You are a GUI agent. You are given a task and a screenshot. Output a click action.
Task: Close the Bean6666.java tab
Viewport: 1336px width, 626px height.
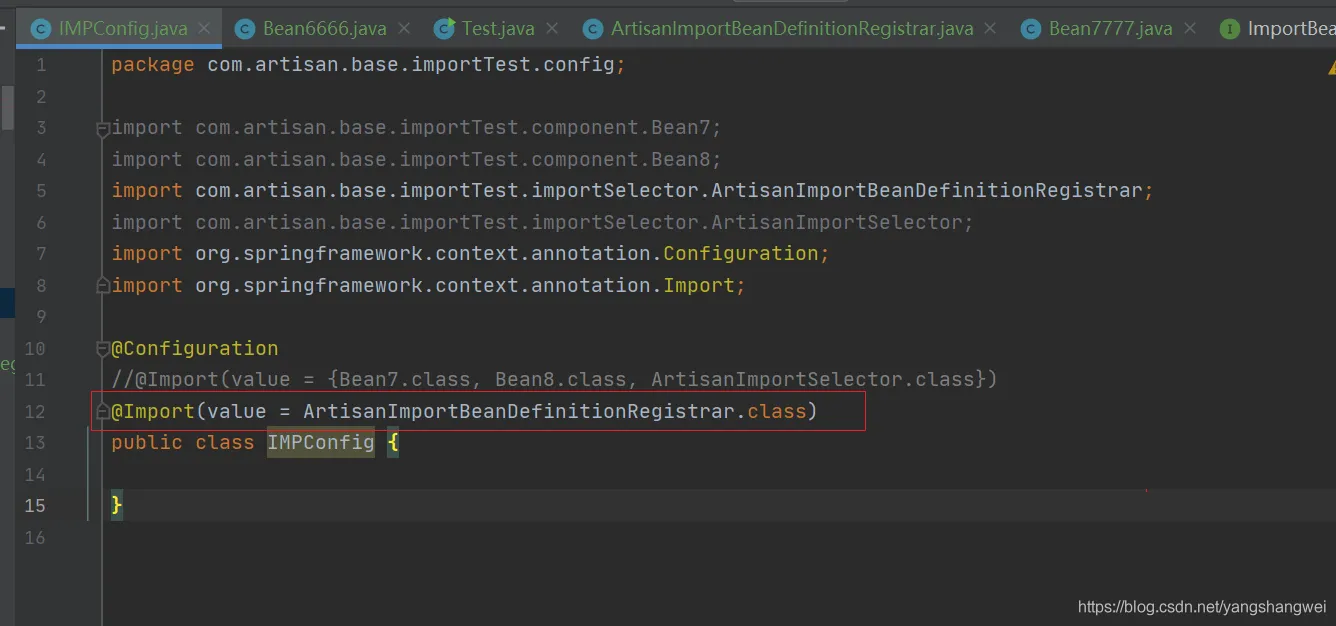(x=403, y=29)
